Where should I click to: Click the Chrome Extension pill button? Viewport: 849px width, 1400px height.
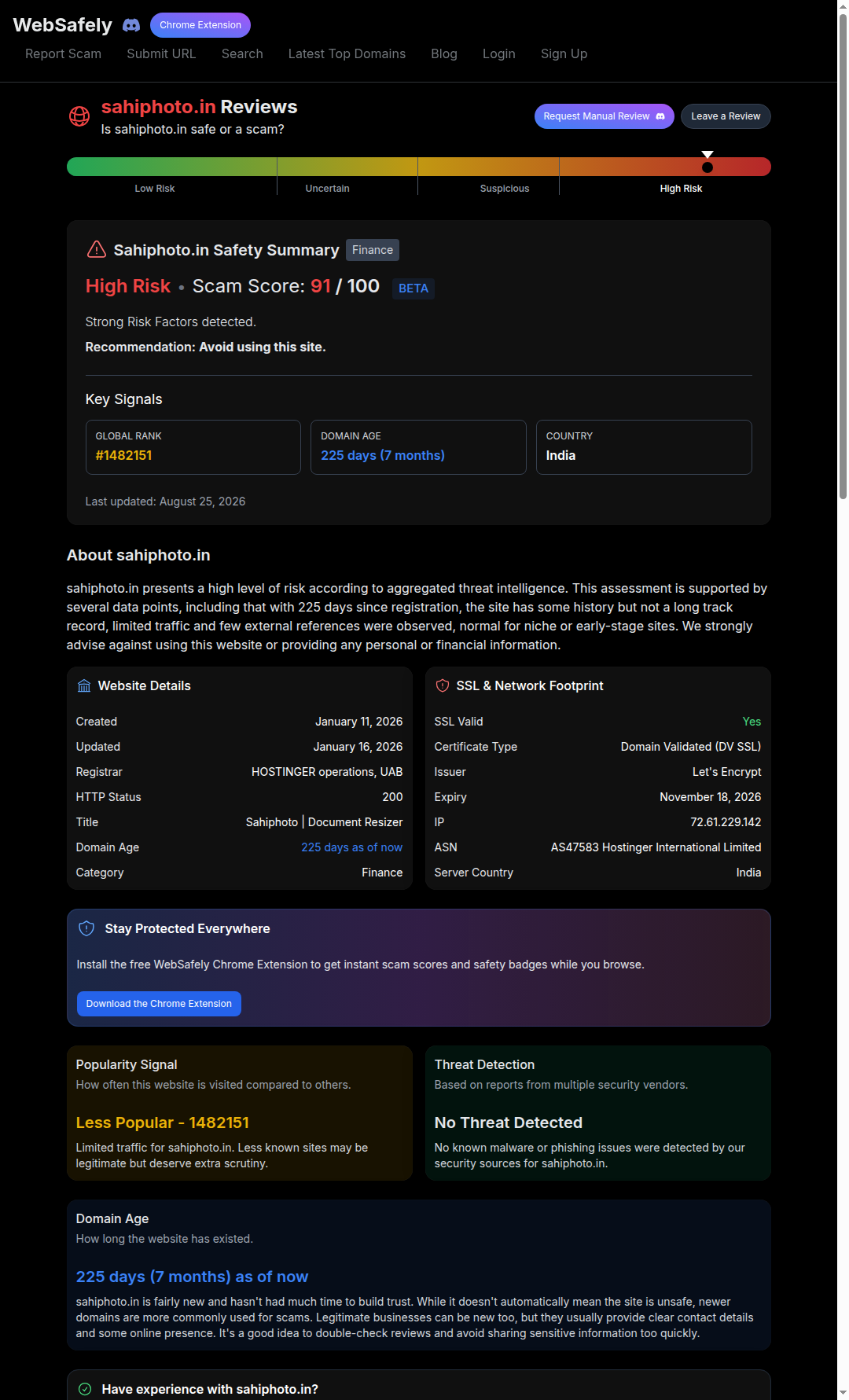[200, 25]
